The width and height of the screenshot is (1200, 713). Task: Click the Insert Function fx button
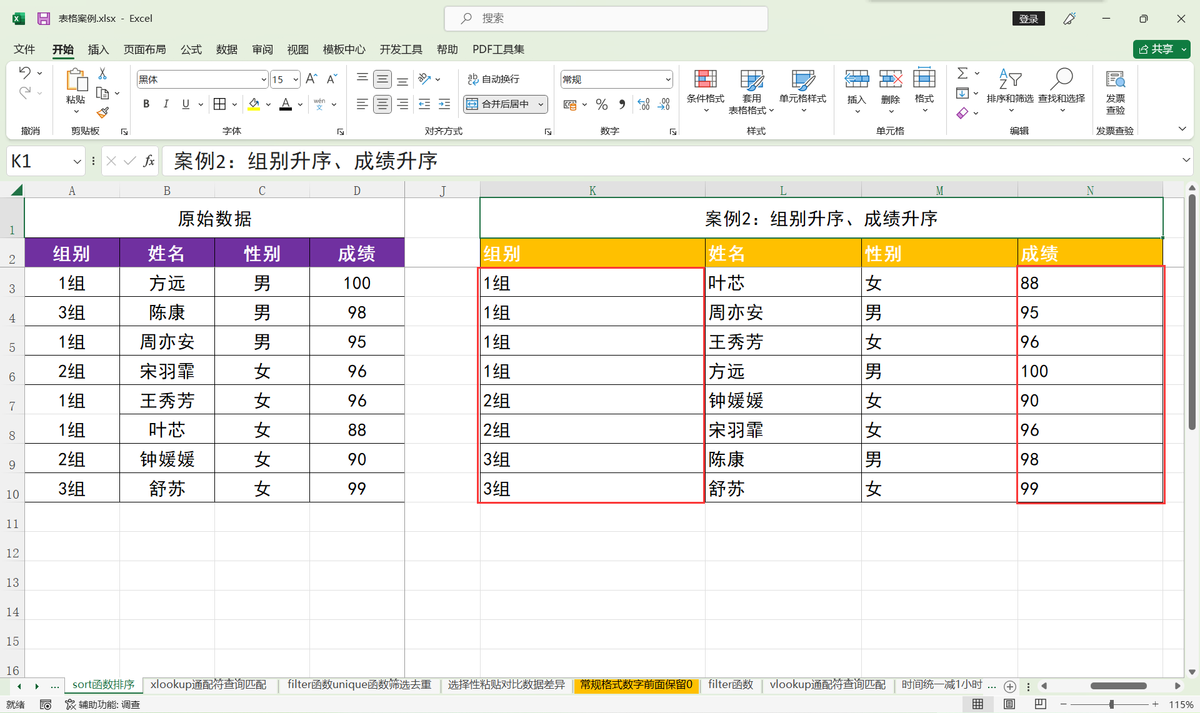pyautogui.click(x=149, y=161)
